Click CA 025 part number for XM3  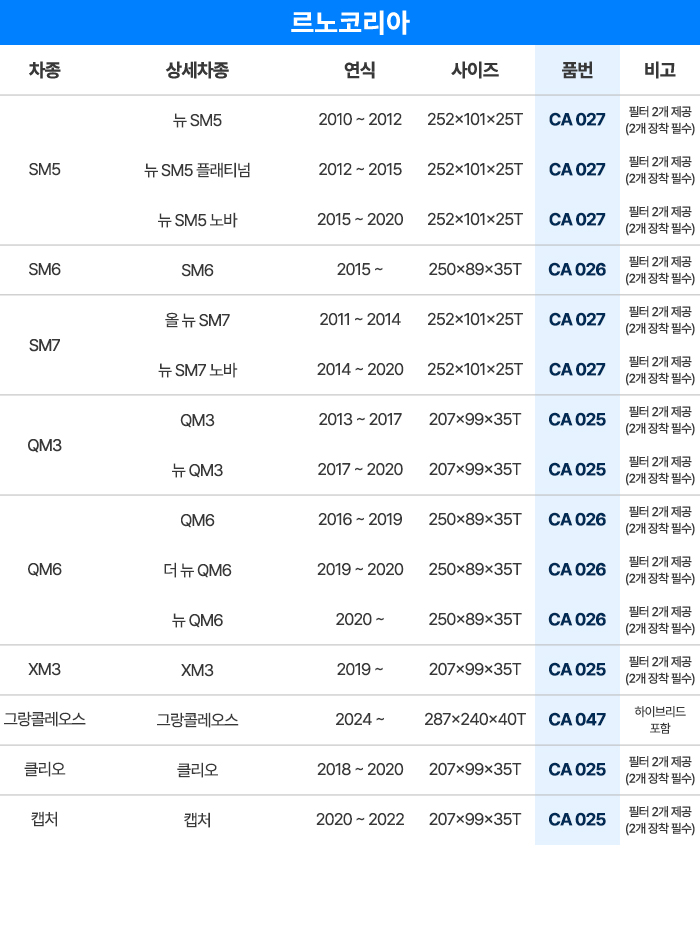[x=577, y=670]
